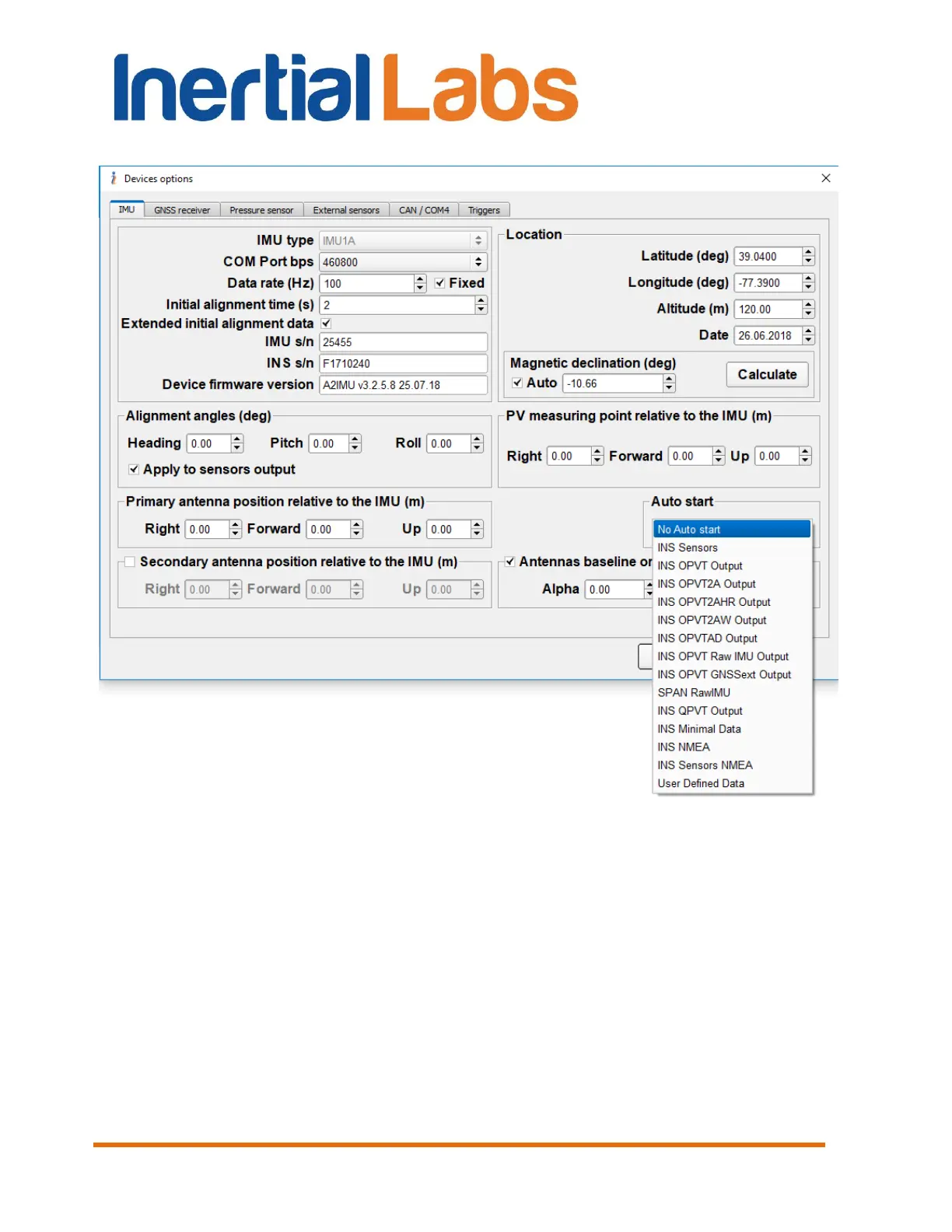Choose User Defined Data option
The image size is (952, 1232).
point(732,783)
